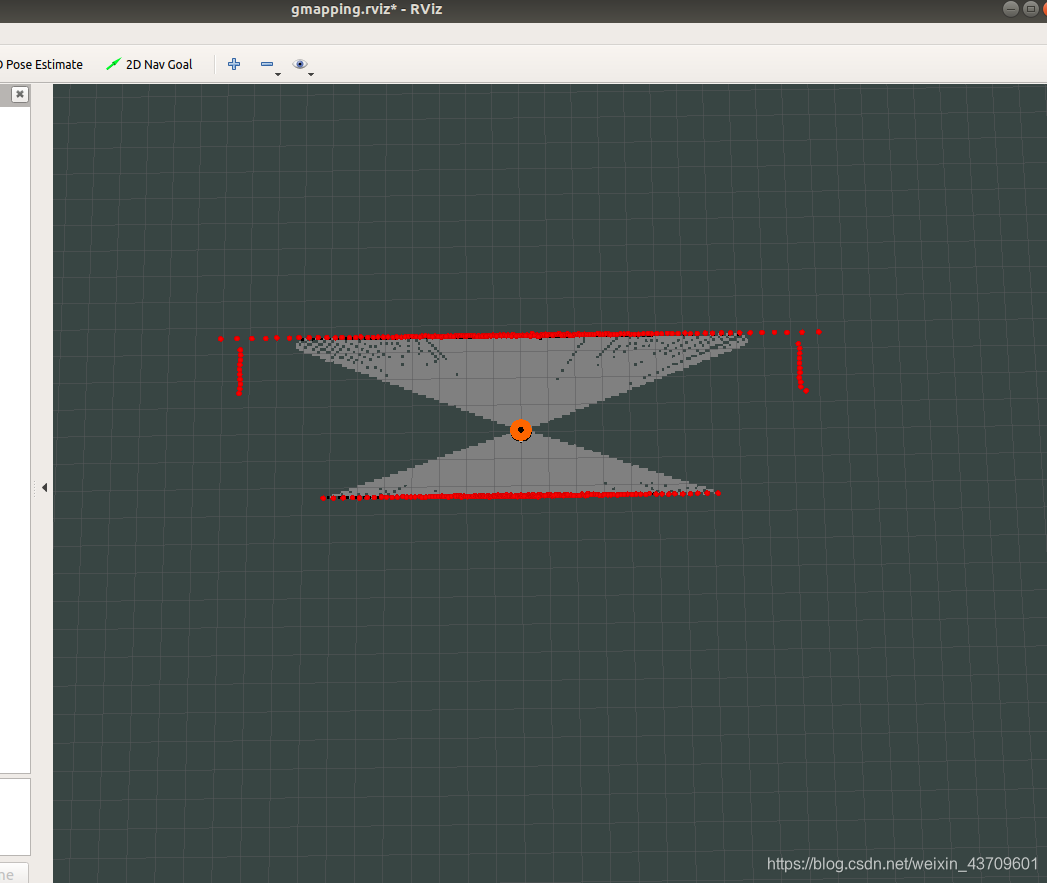This screenshot has height=883, width=1047.
Task: Click the blue plus add-tool icon
Action: pyautogui.click(x=234, y=64)
